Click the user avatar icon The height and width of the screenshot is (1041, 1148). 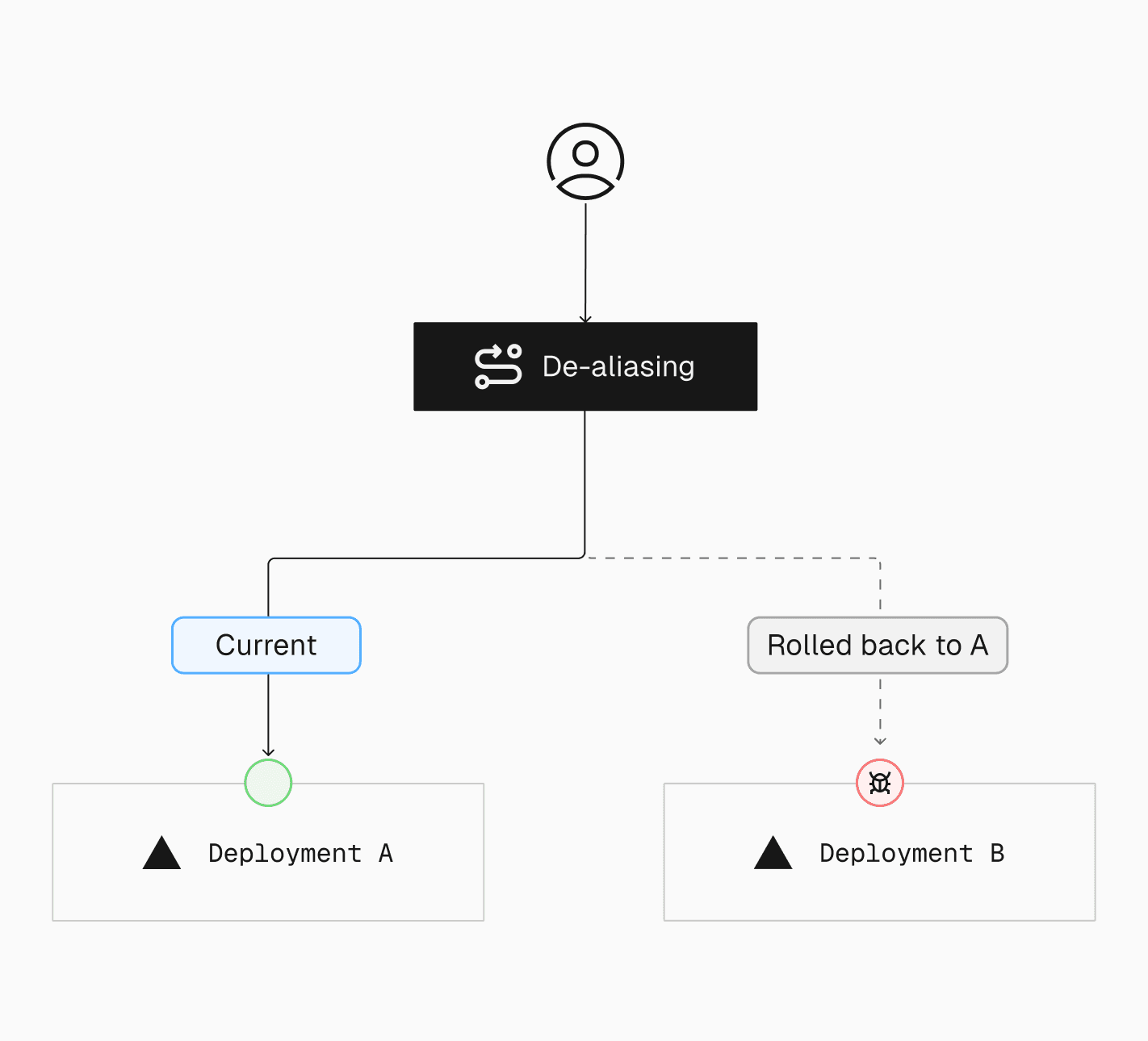click(585, 161)
